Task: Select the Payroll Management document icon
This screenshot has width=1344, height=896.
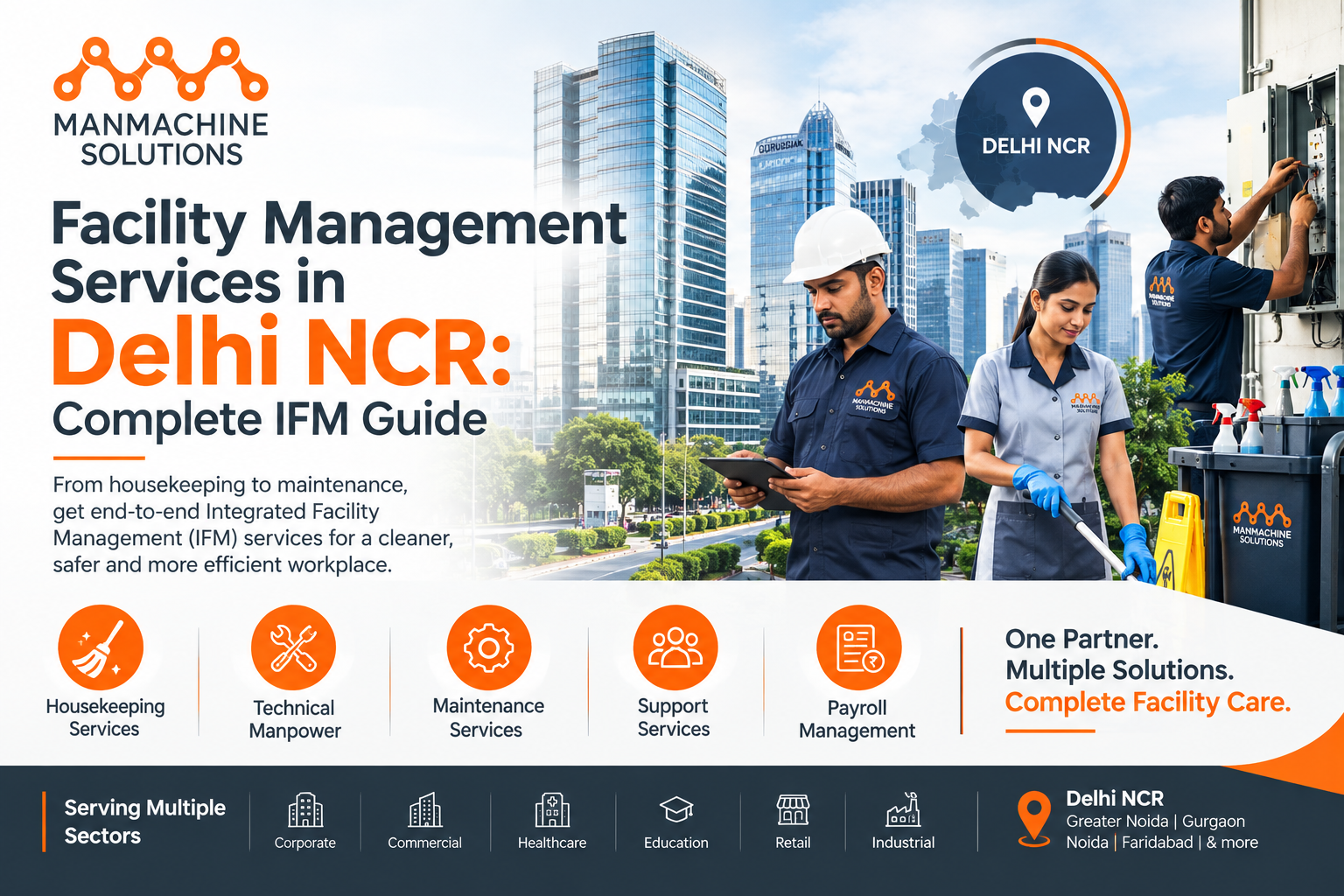Action: [x=858, y=647]
